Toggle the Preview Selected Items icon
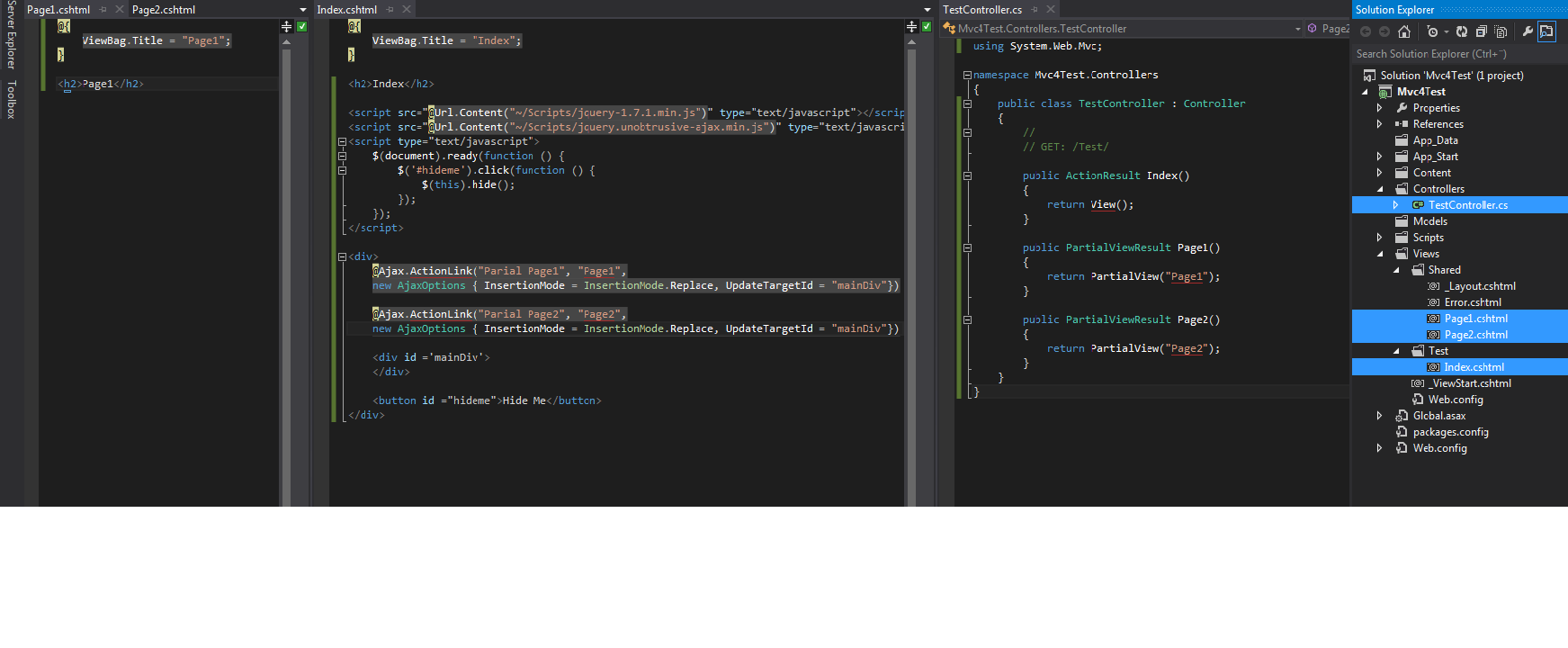 coord(1546,31)
